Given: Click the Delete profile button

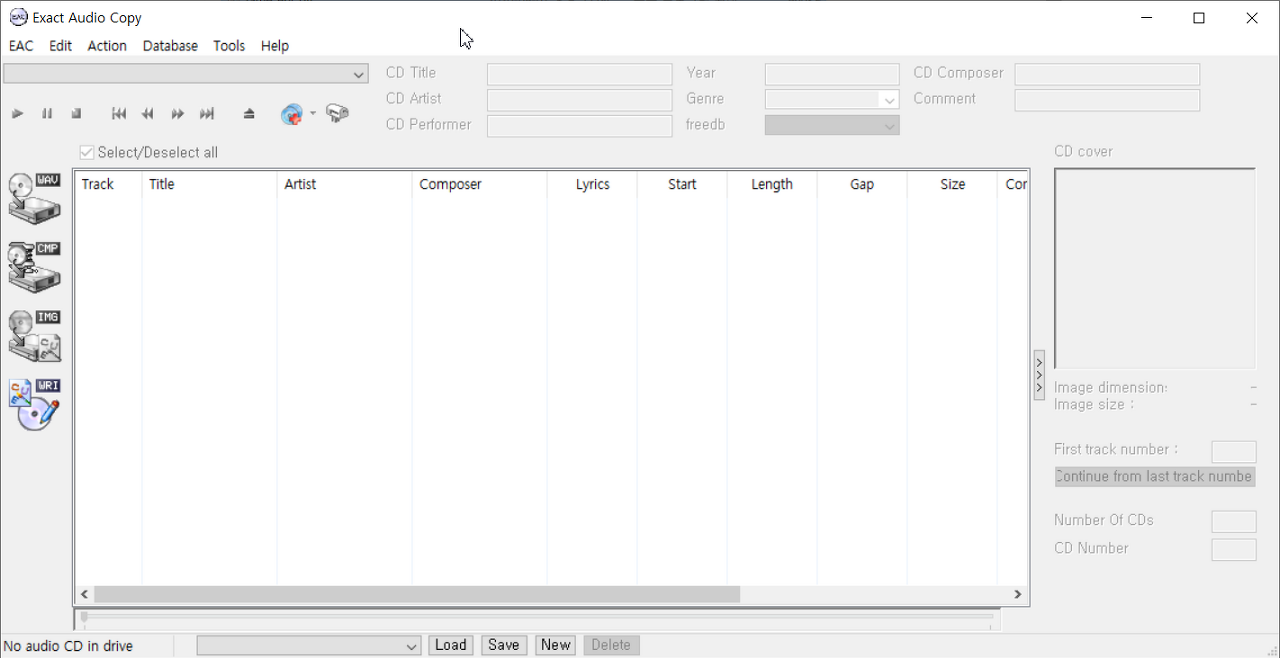Looking at the screenshot, I should pyautogui.click(x=611, y=645).
